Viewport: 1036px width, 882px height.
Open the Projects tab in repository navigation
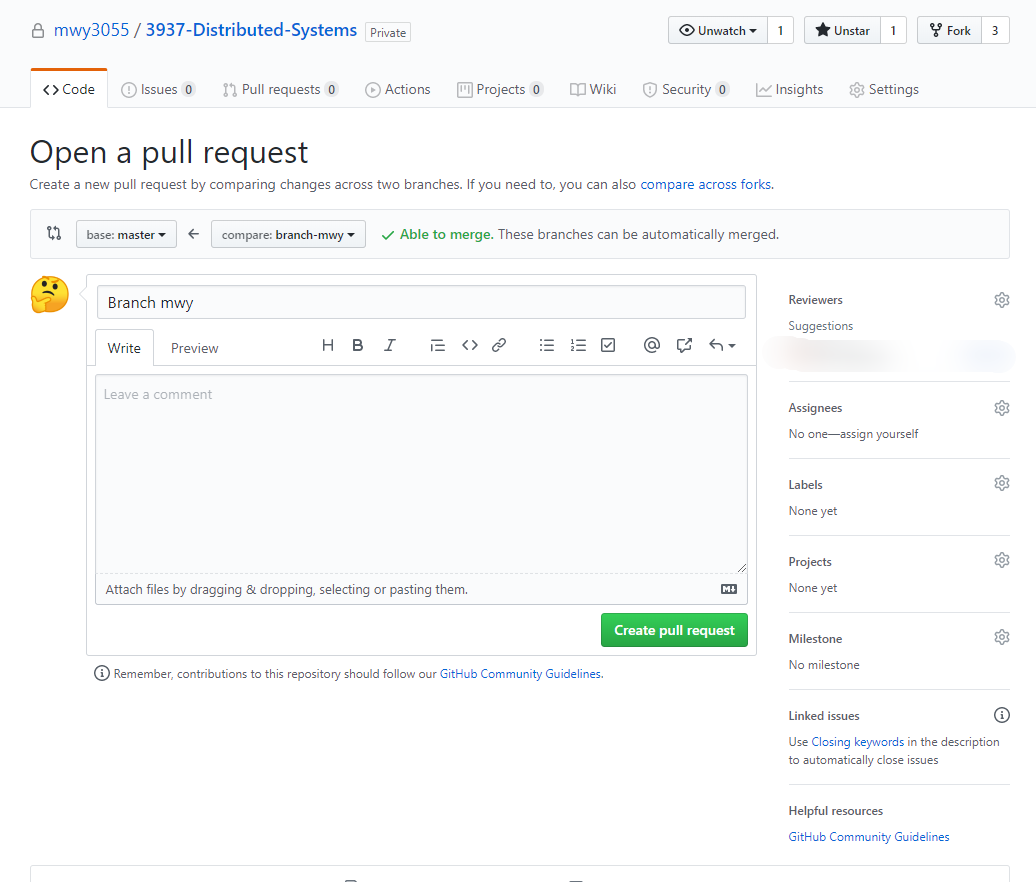(500, 89)
